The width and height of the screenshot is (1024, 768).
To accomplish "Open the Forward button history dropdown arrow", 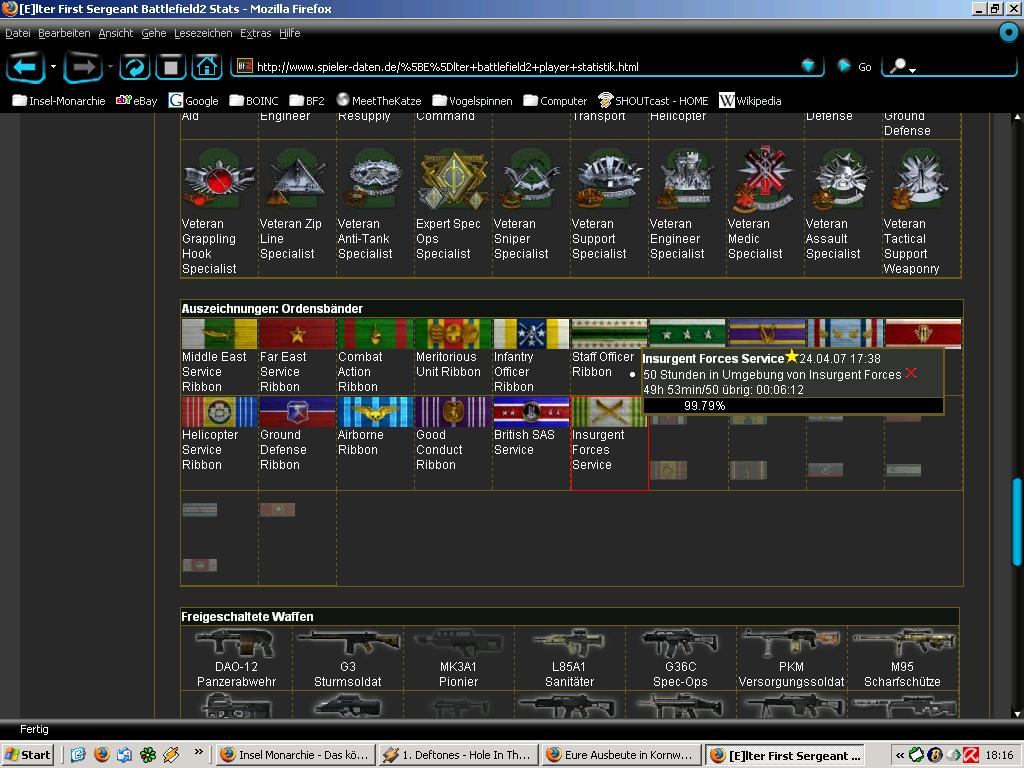I will [x=110, y=67].
